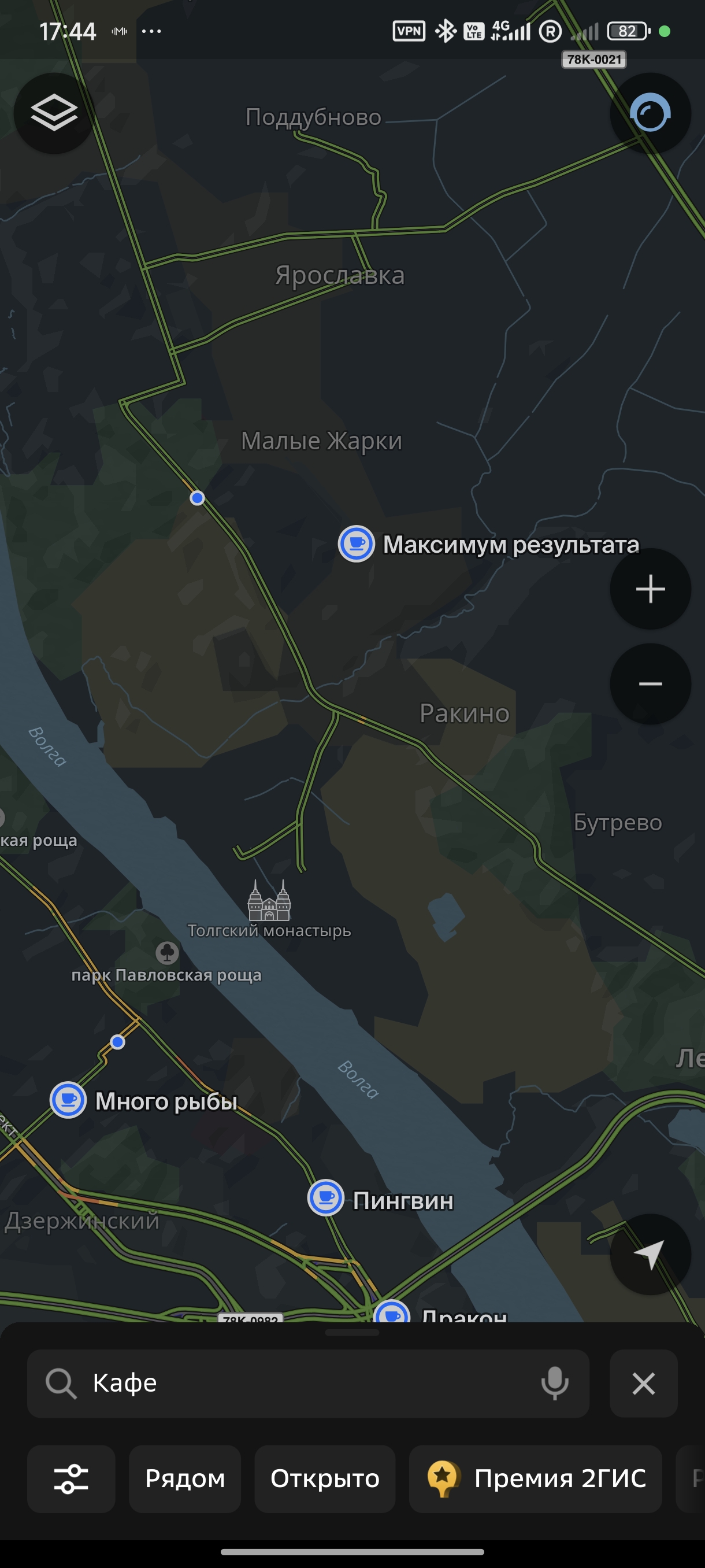Toggle the Рядом filter chip
Screen dimensions: 705x1568
click(185, 1478)
